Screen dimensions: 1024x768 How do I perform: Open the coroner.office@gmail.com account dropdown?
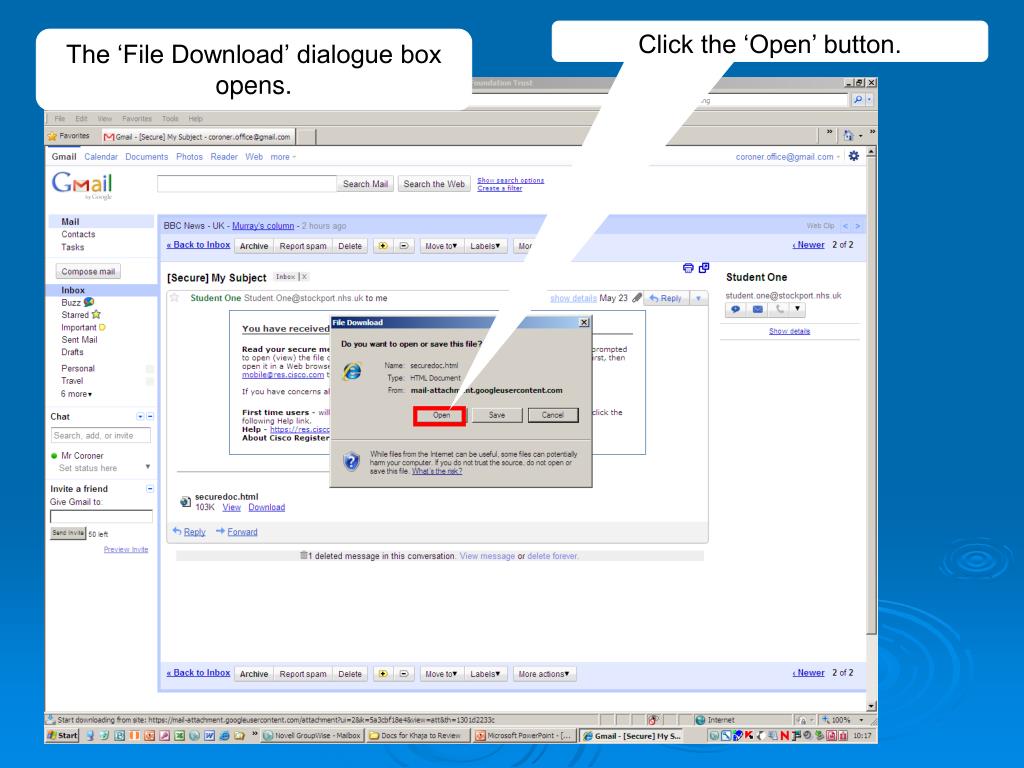[788, 157]
